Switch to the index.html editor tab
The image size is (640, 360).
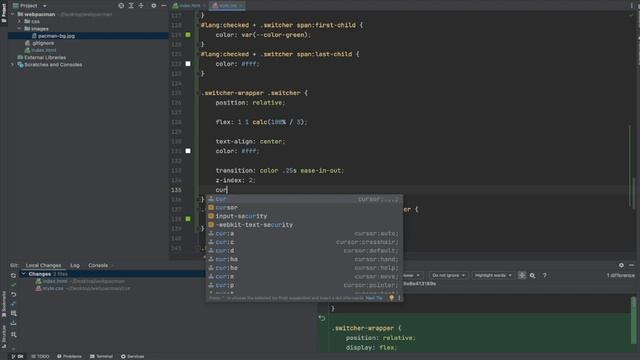187,6
